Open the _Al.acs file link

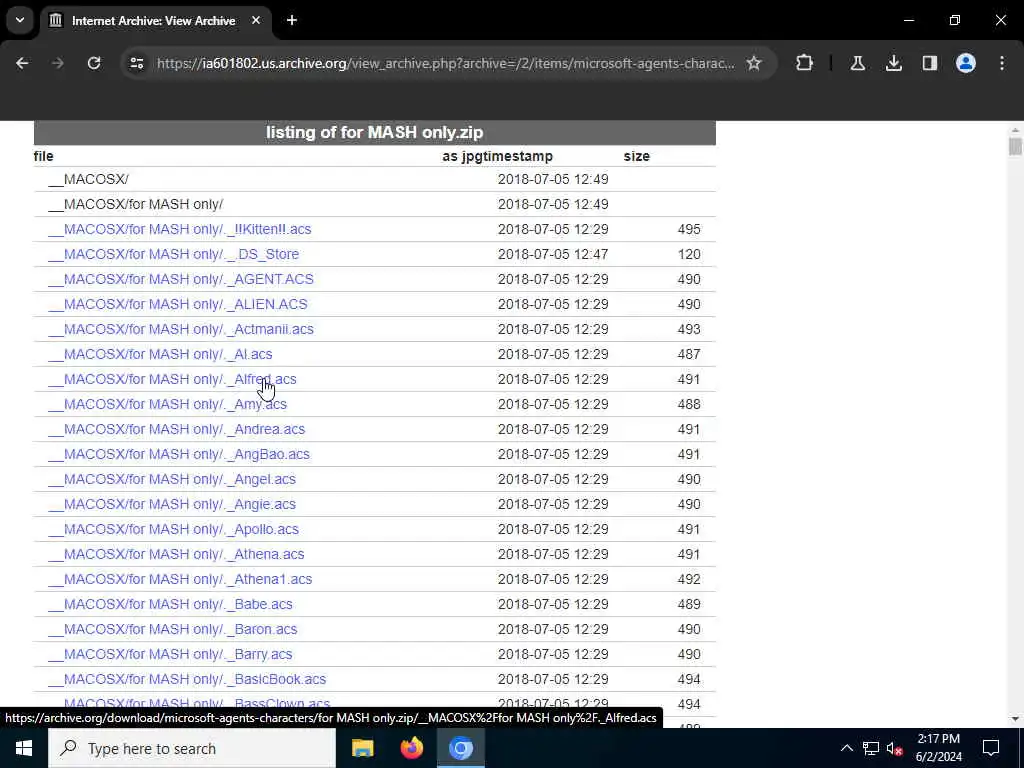[x=160, y=354]
